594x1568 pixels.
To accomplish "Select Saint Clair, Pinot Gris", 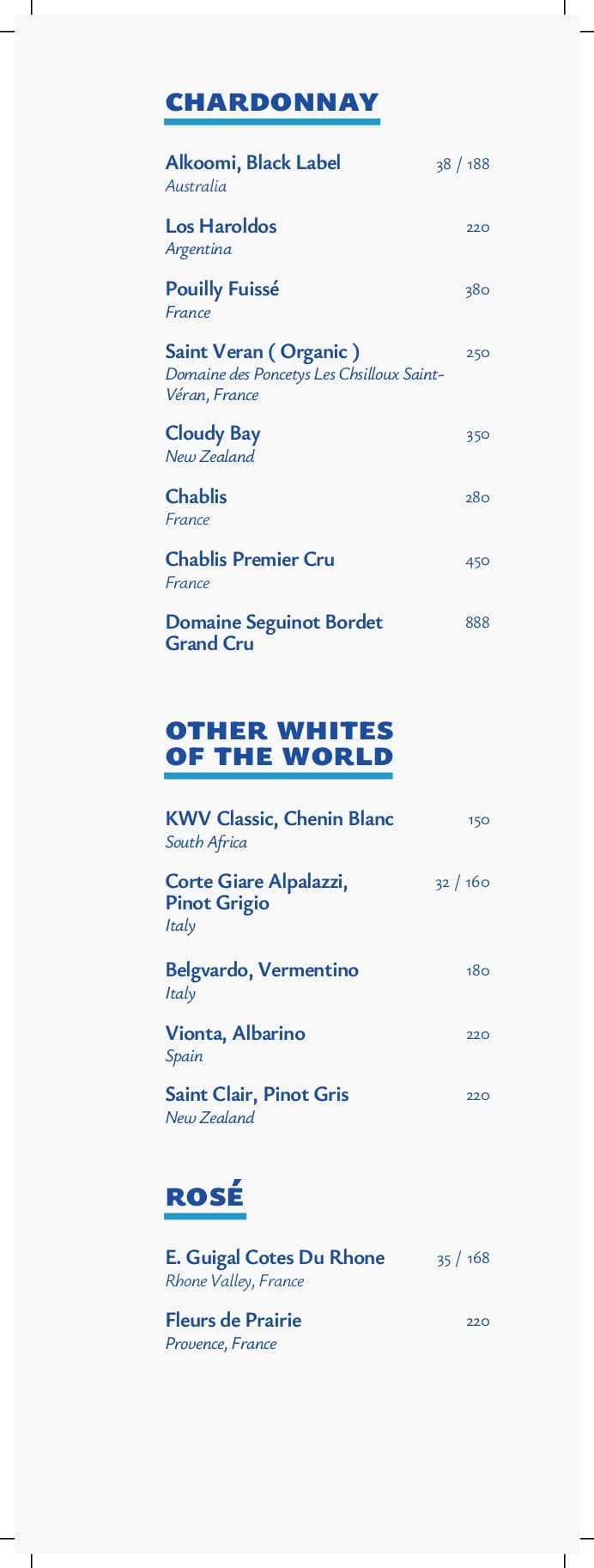I will 257,1094.
